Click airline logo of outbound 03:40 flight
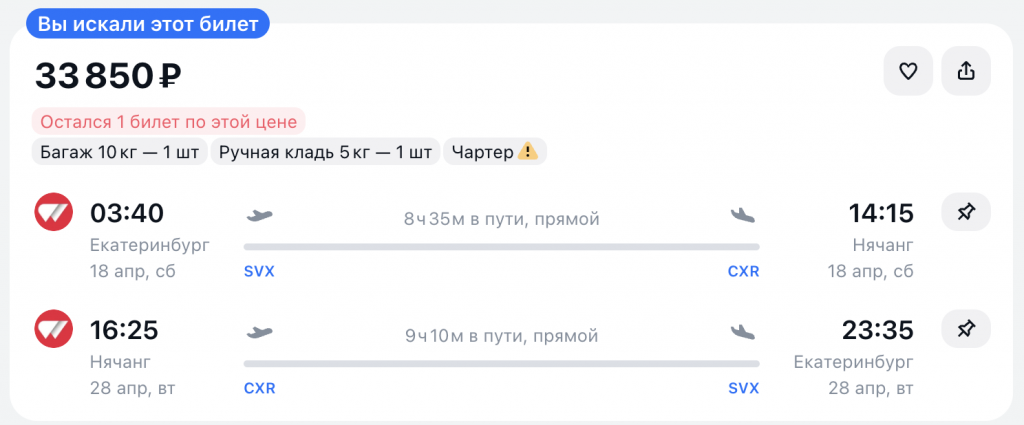This screenshot has height=425, width=1024. 53,212
